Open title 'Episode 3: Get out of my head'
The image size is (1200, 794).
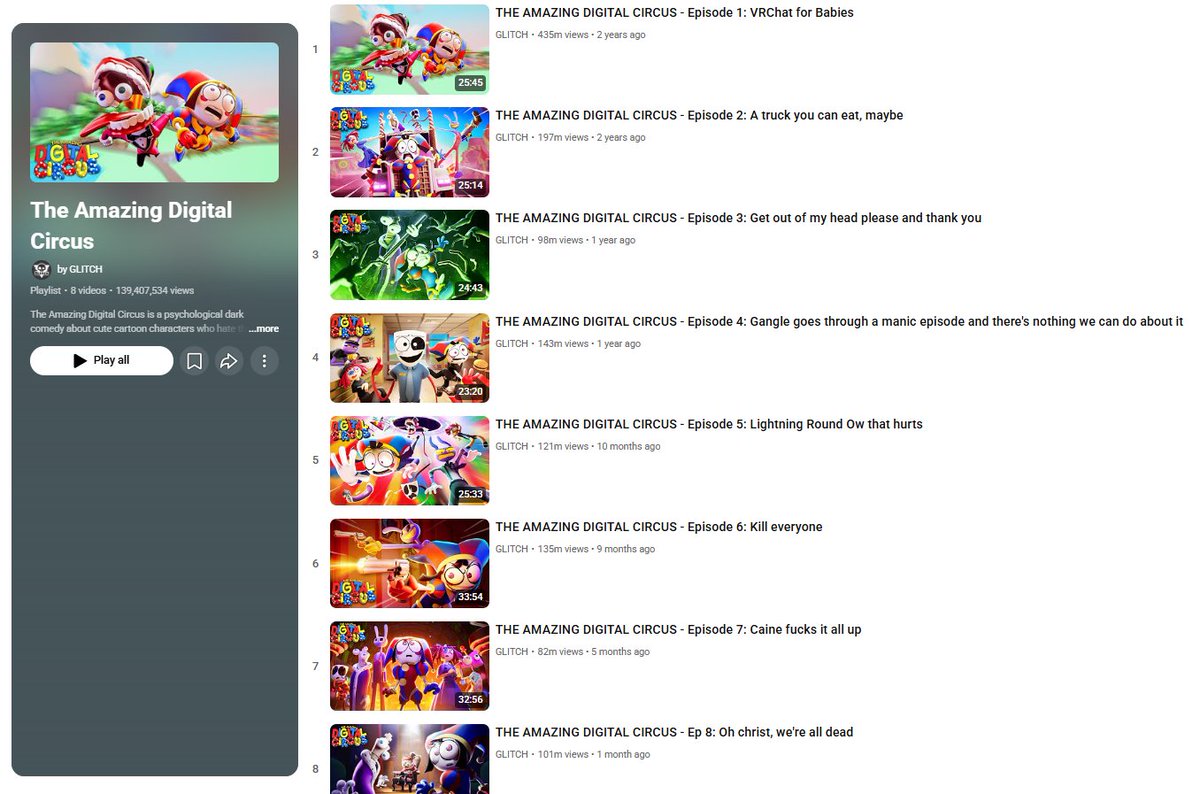coord(739,218)
